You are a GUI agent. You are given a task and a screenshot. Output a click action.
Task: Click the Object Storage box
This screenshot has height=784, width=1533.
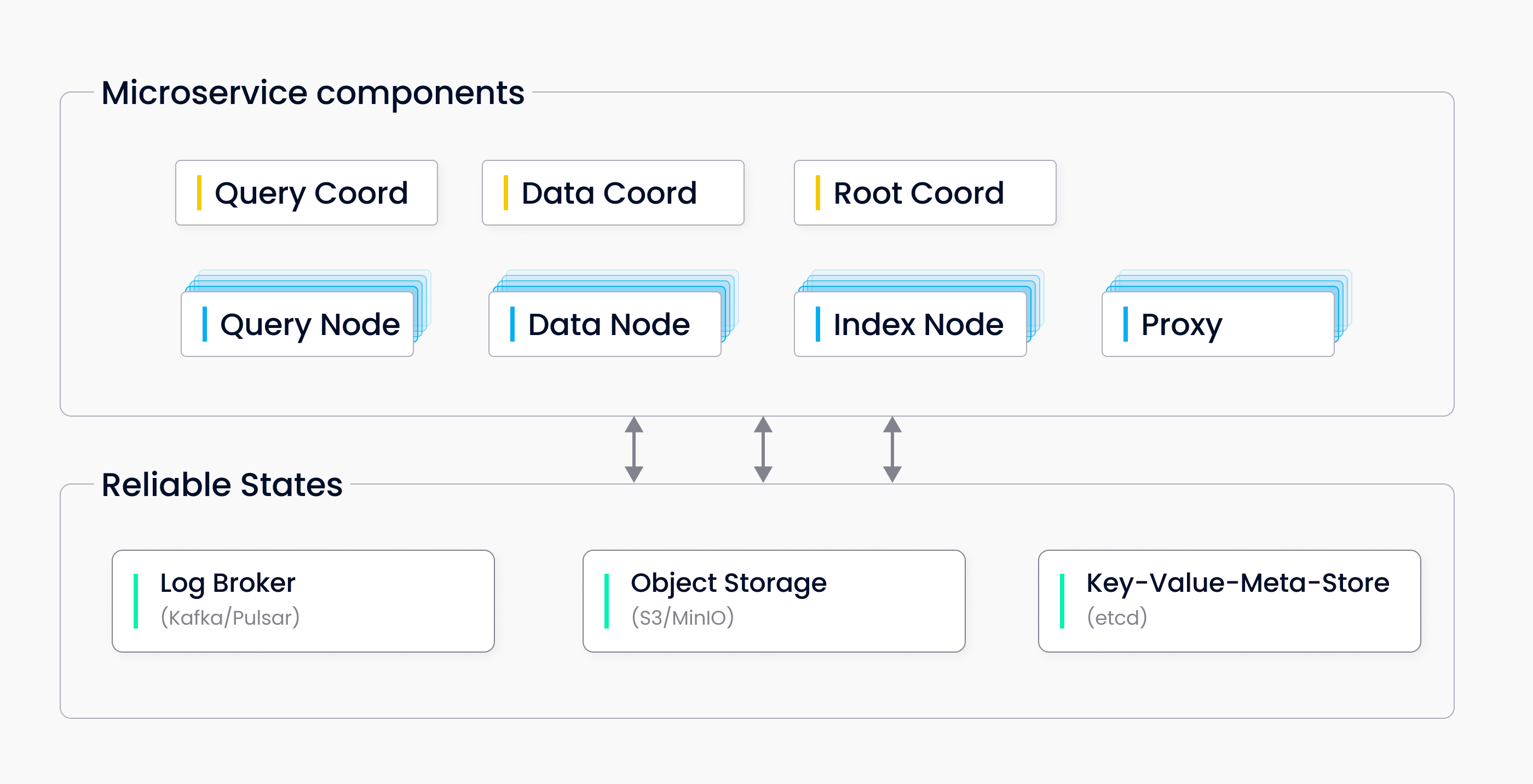(774, 601)
